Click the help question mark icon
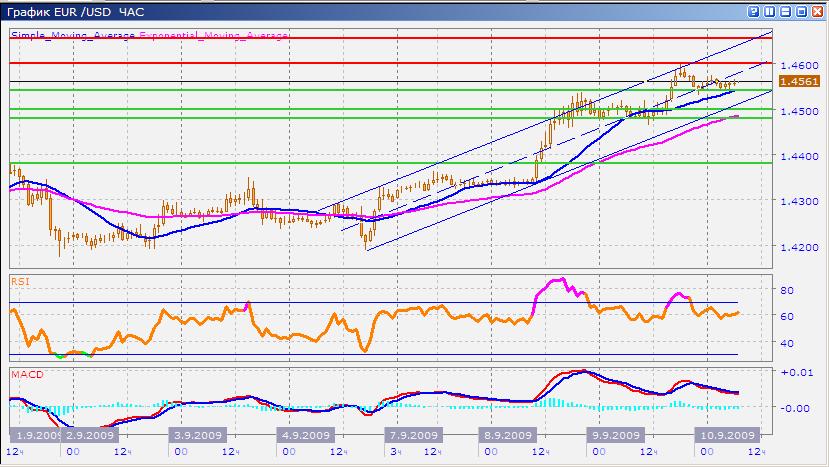This screenshot has width=829, height=467. tap(752, 11)
